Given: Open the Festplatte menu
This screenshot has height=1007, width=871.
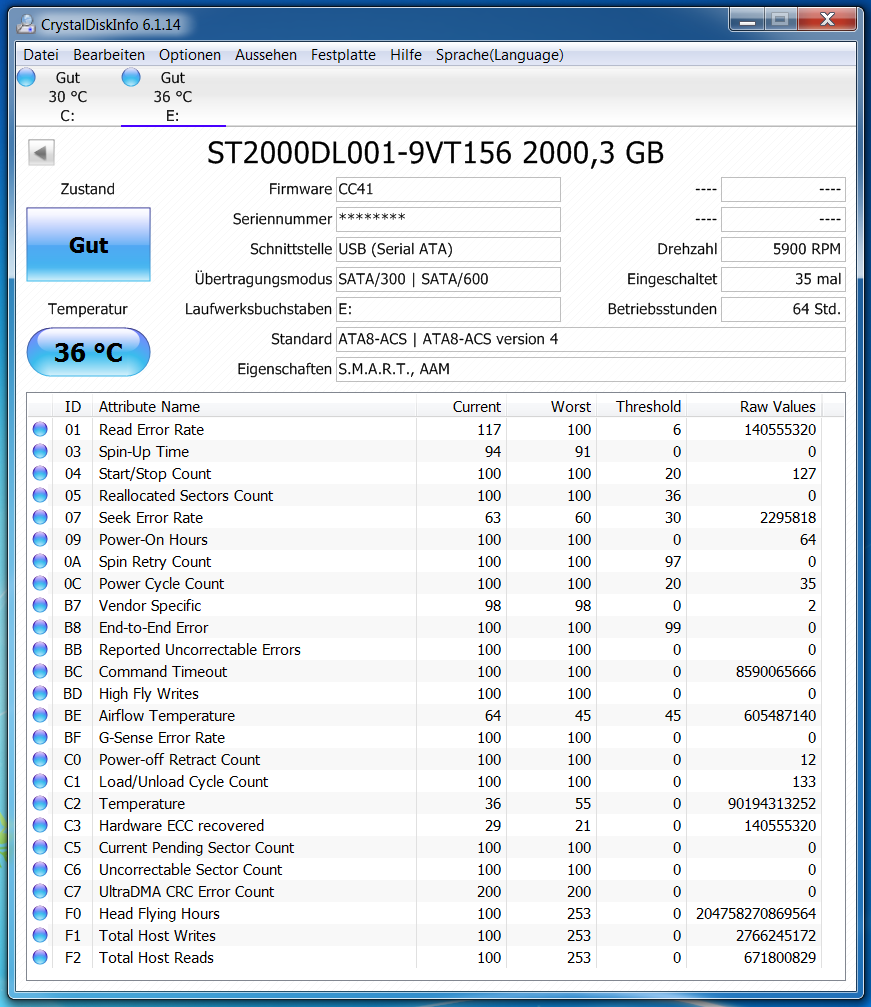Looking at the screenshot, I should (x=343, y=55).
